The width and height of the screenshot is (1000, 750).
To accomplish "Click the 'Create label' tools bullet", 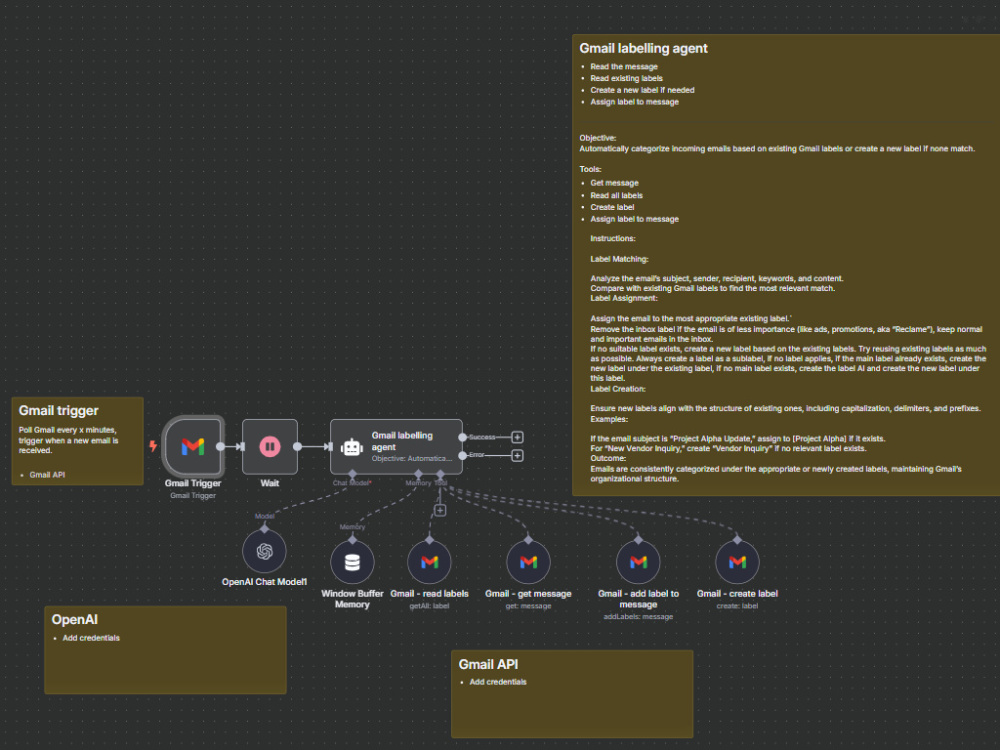I will tap(612, 207).
